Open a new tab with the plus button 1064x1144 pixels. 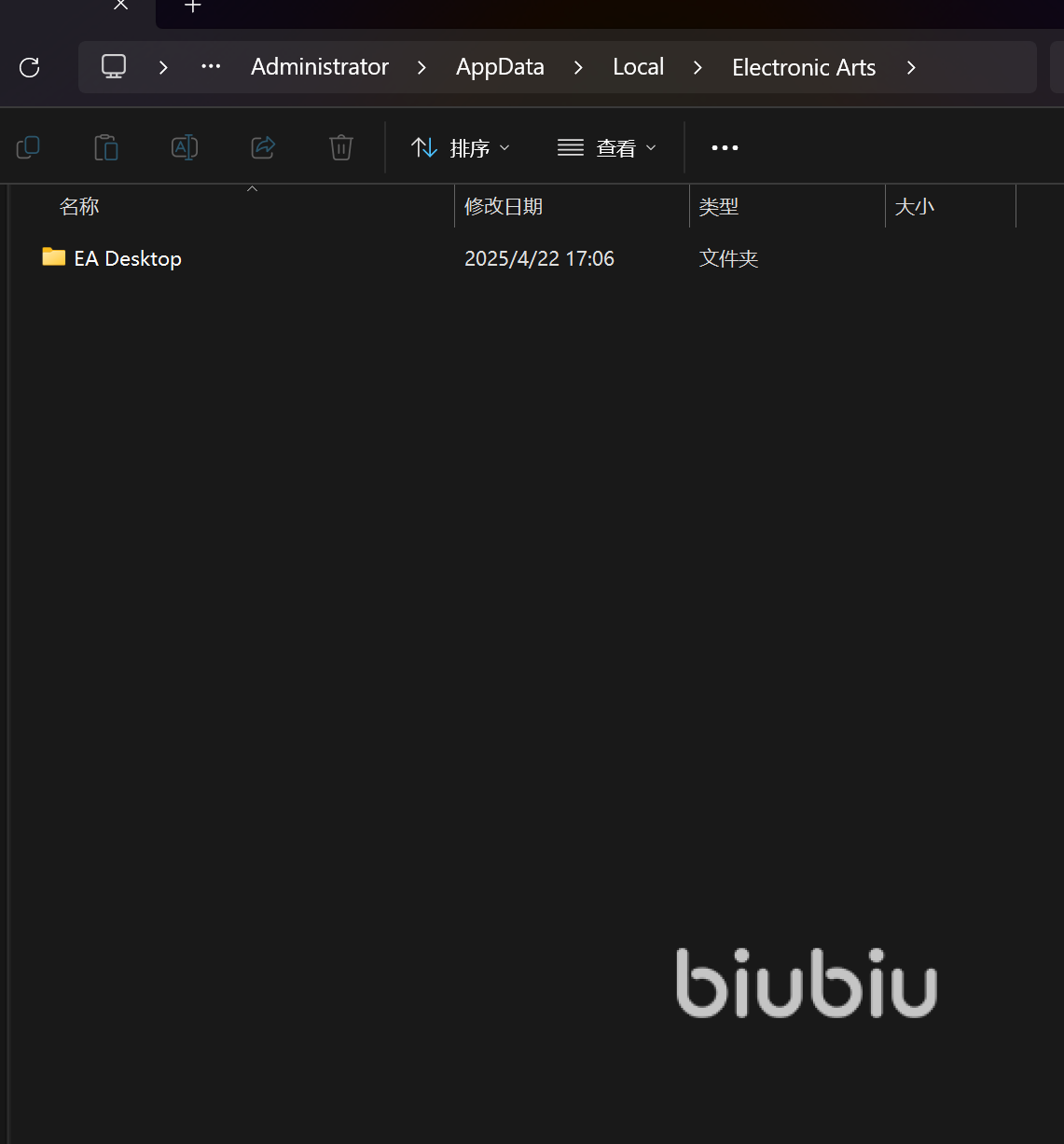(193, 7)
